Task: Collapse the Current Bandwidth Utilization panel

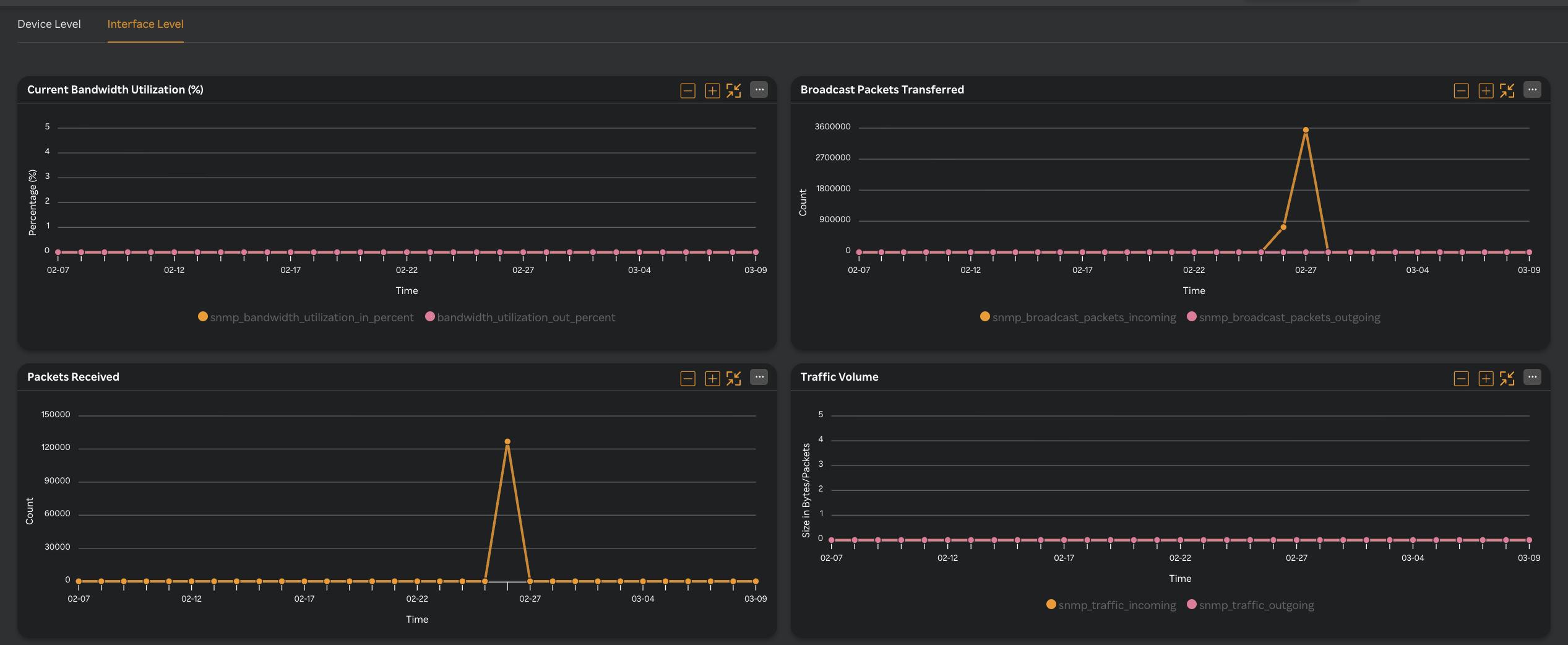Action: pyautogui.click(x=735, y=90)
